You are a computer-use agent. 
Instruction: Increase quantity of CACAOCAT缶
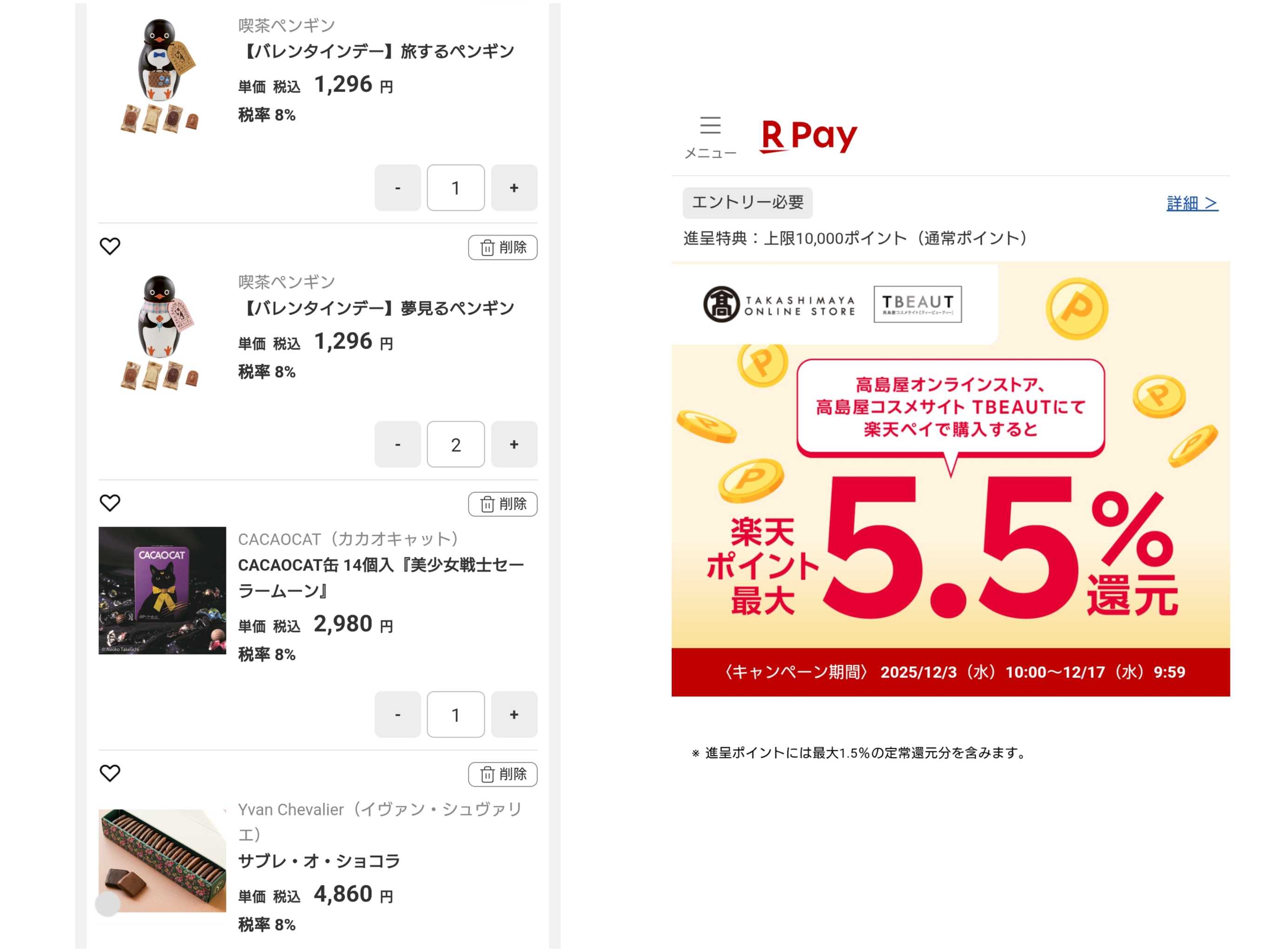point(514,714)
